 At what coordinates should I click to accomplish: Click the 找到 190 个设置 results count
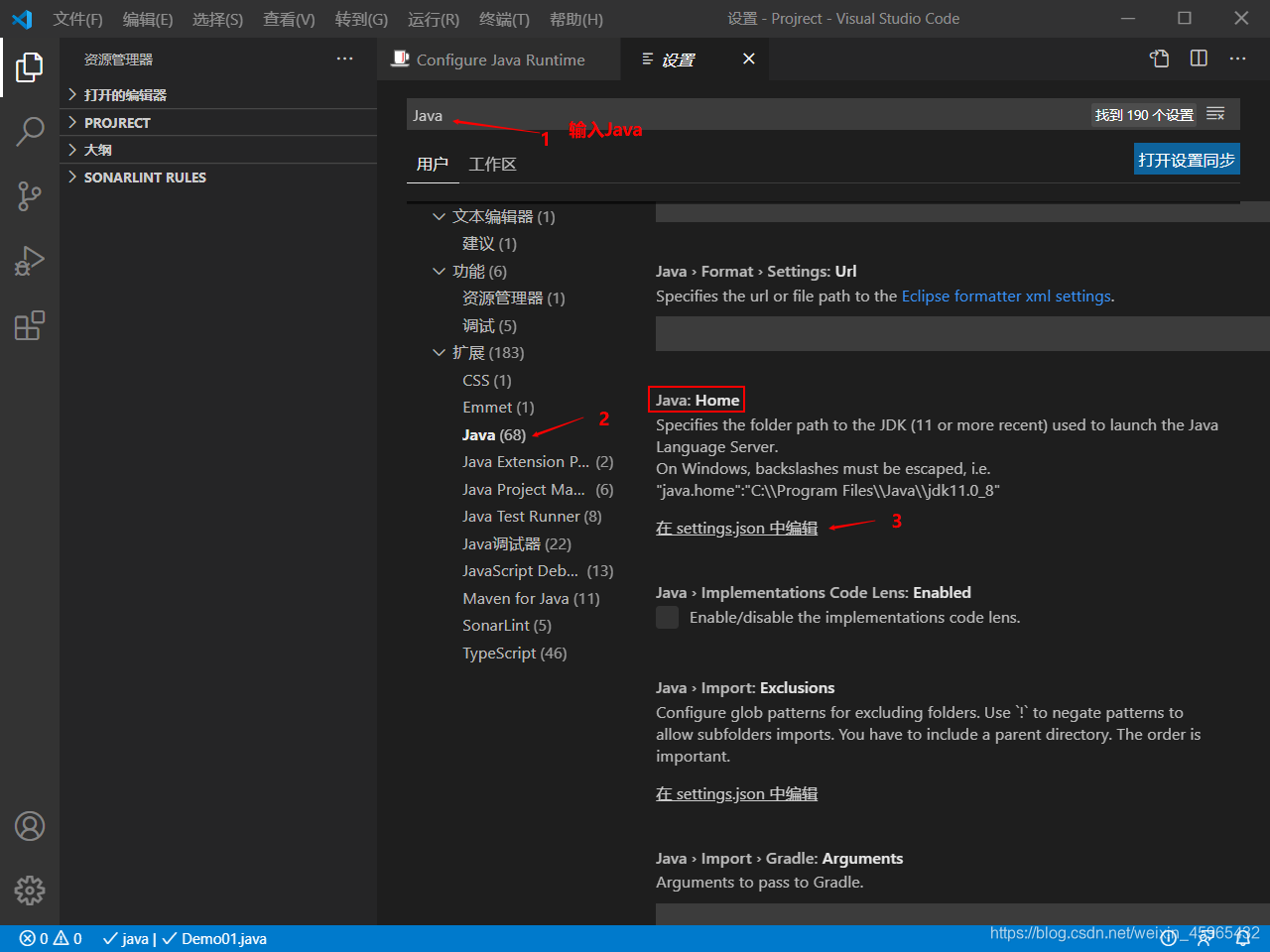click(x=1144, y=115)
